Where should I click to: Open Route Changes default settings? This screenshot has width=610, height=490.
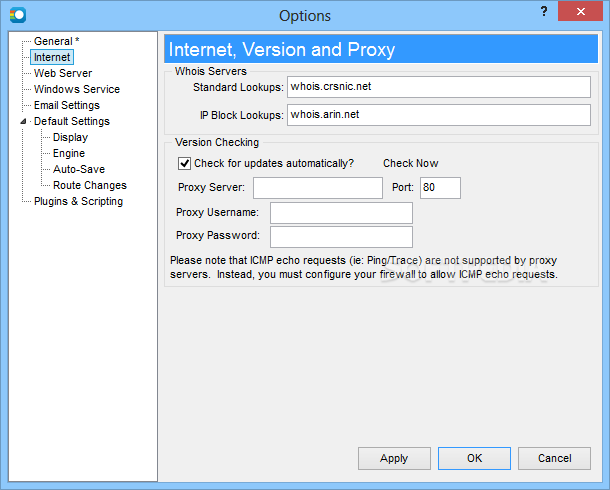90,185
